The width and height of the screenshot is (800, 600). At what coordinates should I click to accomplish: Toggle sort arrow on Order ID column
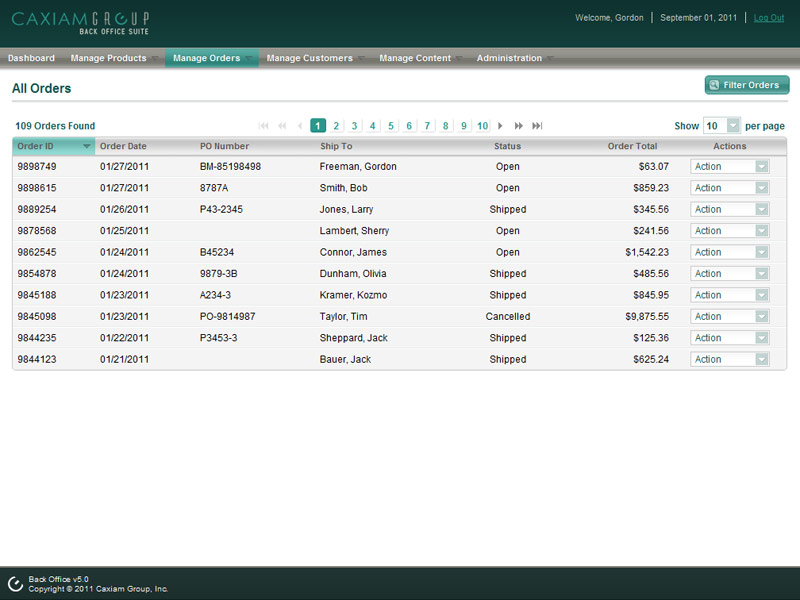click(87, 146)
